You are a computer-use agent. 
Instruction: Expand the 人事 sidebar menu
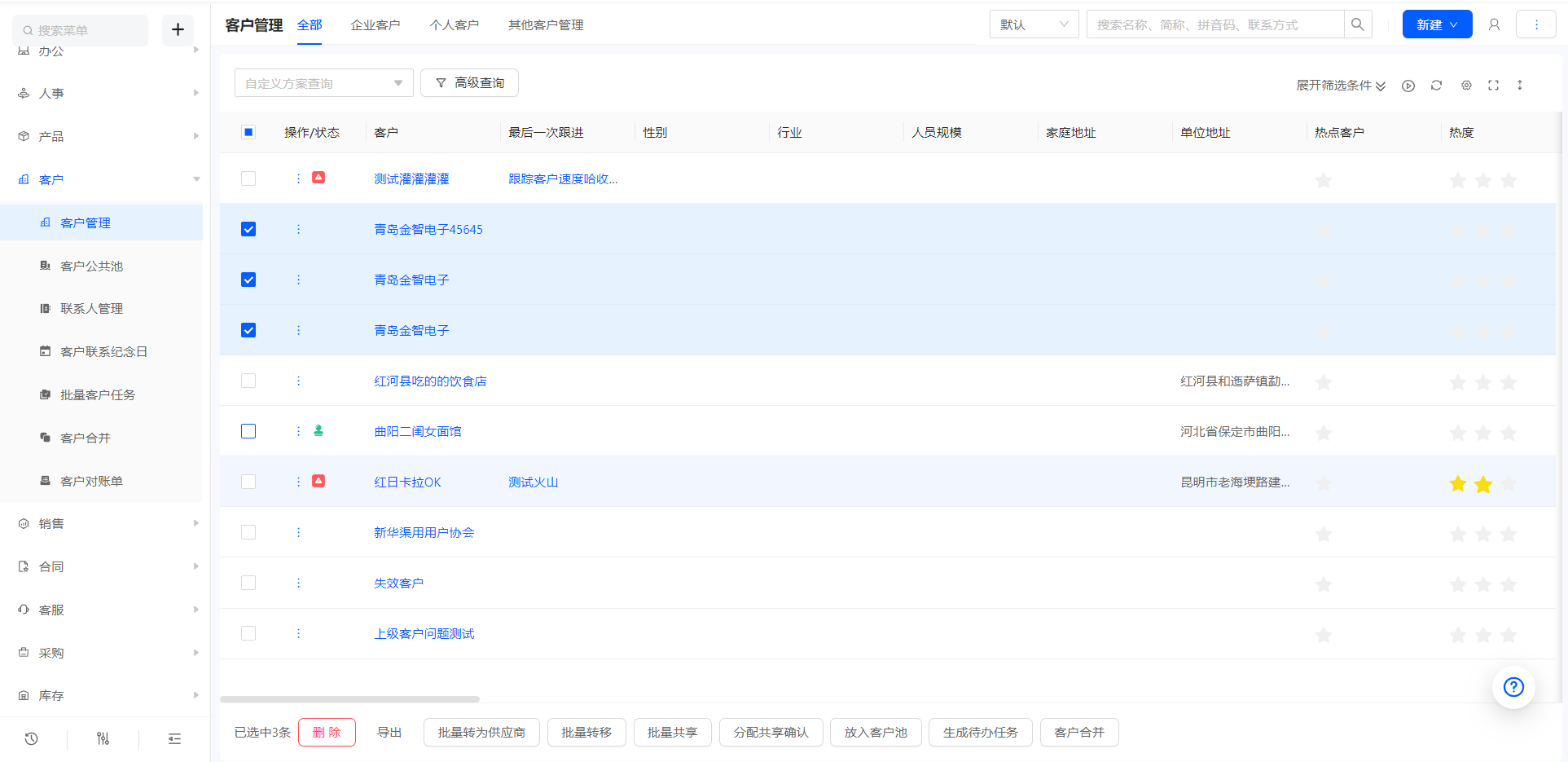click(x=101, y=93)
